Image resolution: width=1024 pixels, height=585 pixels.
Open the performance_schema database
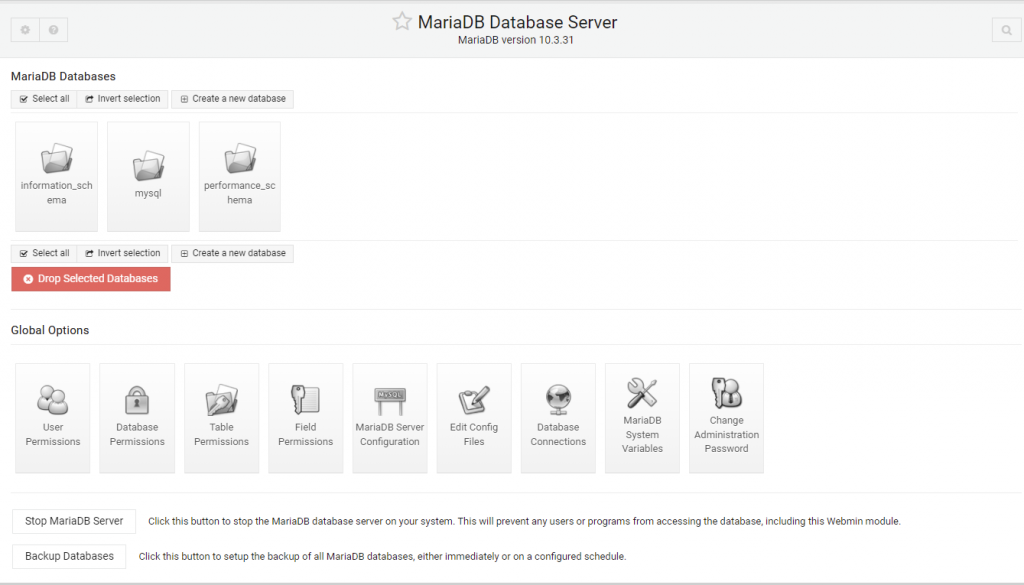point(240,160)
